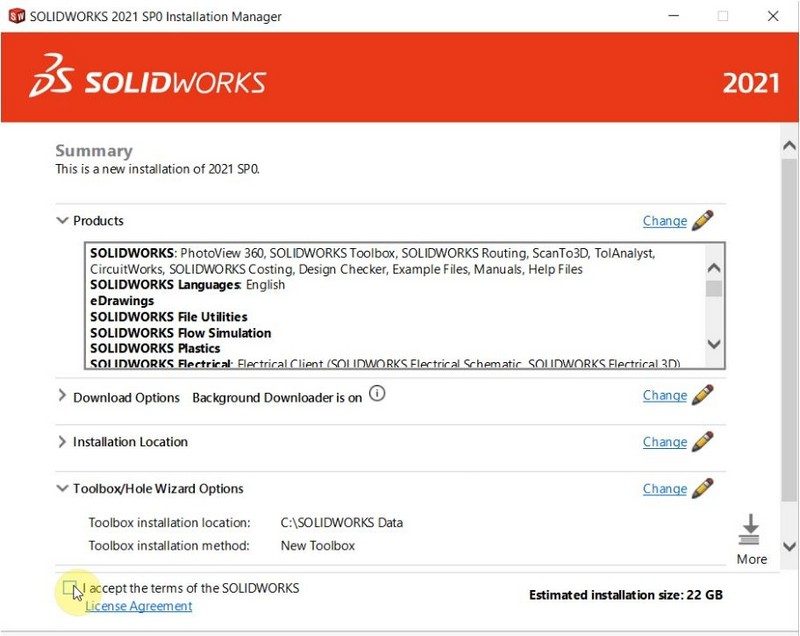
Task: Expand the Installation Location section
Action: pyautogui.click(x=62, y=442)
